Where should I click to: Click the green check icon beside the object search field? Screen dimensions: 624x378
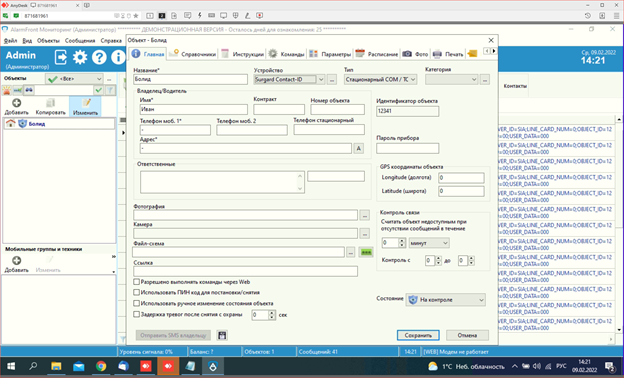[x=99, y=90]
